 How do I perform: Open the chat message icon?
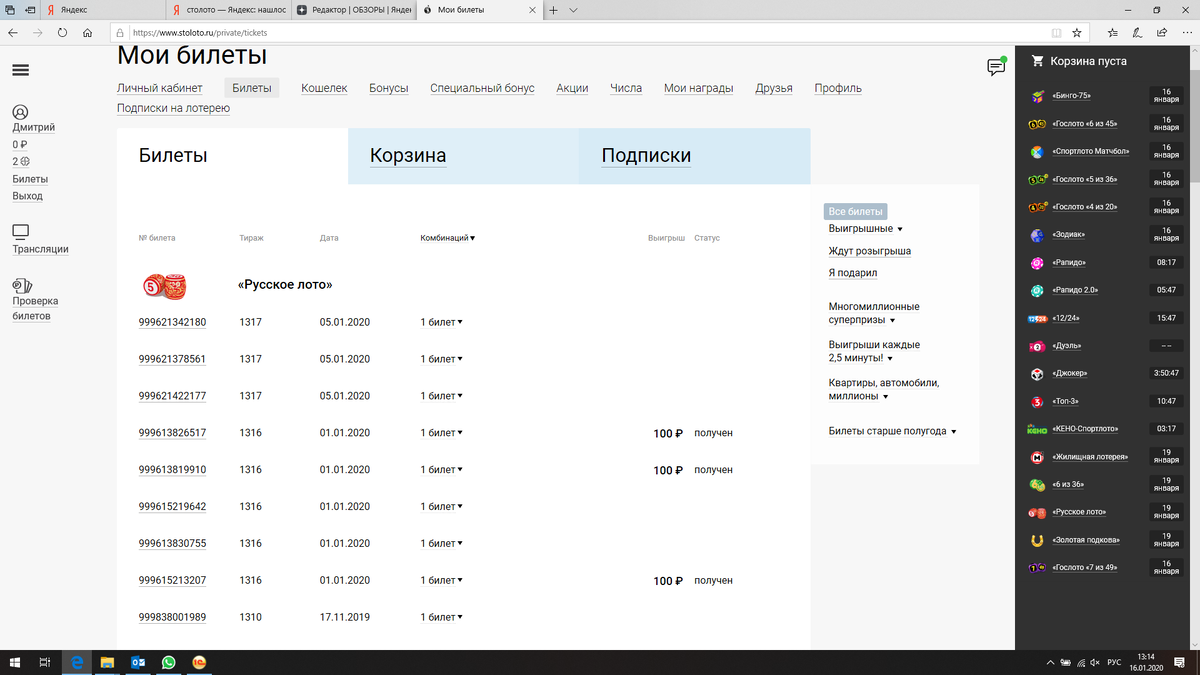point(996,67)
